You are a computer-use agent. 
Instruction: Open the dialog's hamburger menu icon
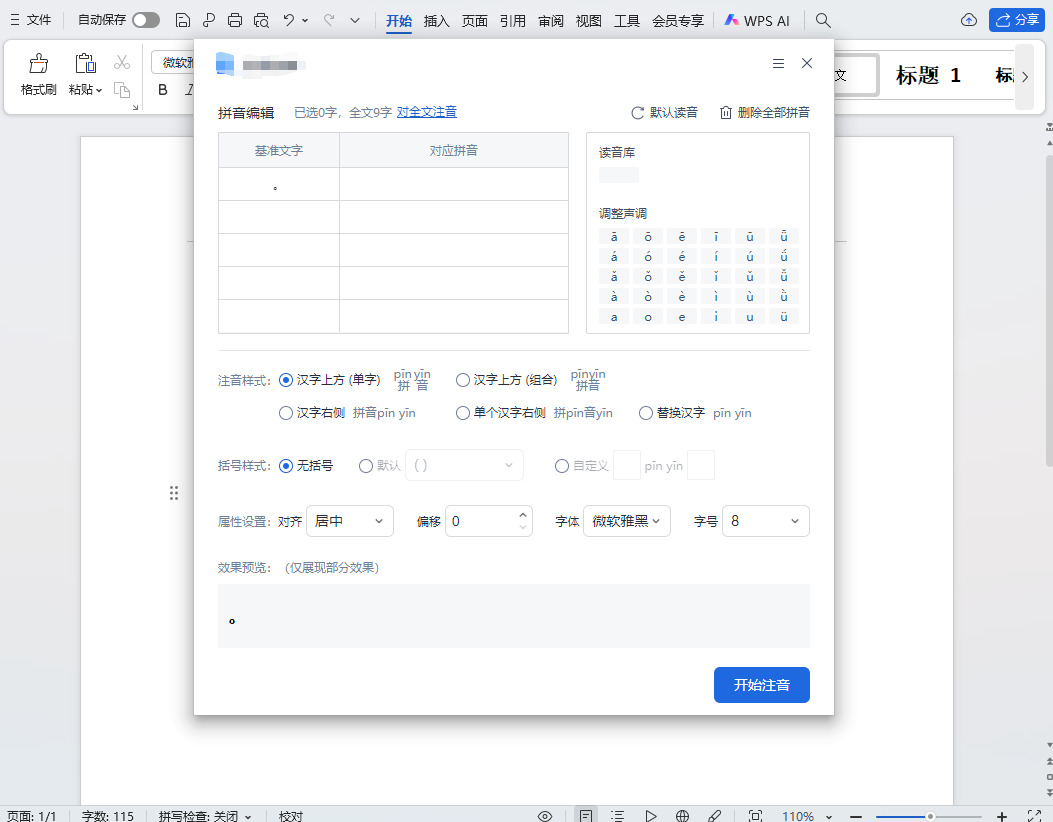pyautogui.click(x=778, y=63)
